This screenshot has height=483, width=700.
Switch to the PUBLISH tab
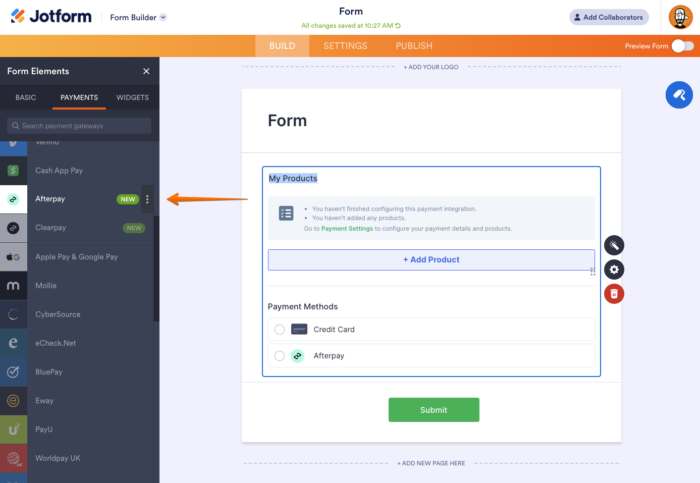pyautogui.click(x=414, y=46)
